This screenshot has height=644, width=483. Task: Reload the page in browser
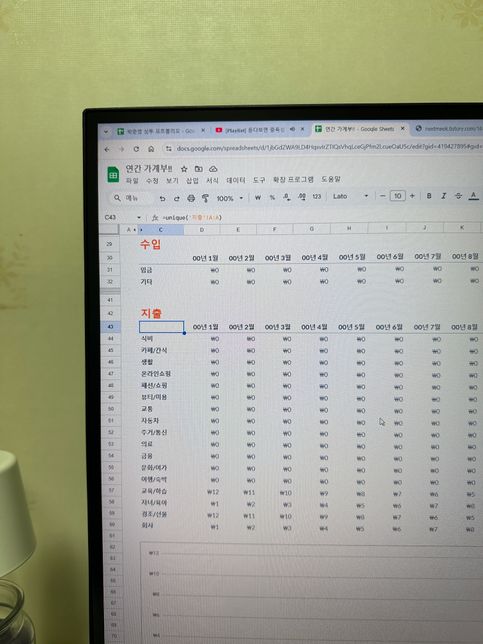136,149
